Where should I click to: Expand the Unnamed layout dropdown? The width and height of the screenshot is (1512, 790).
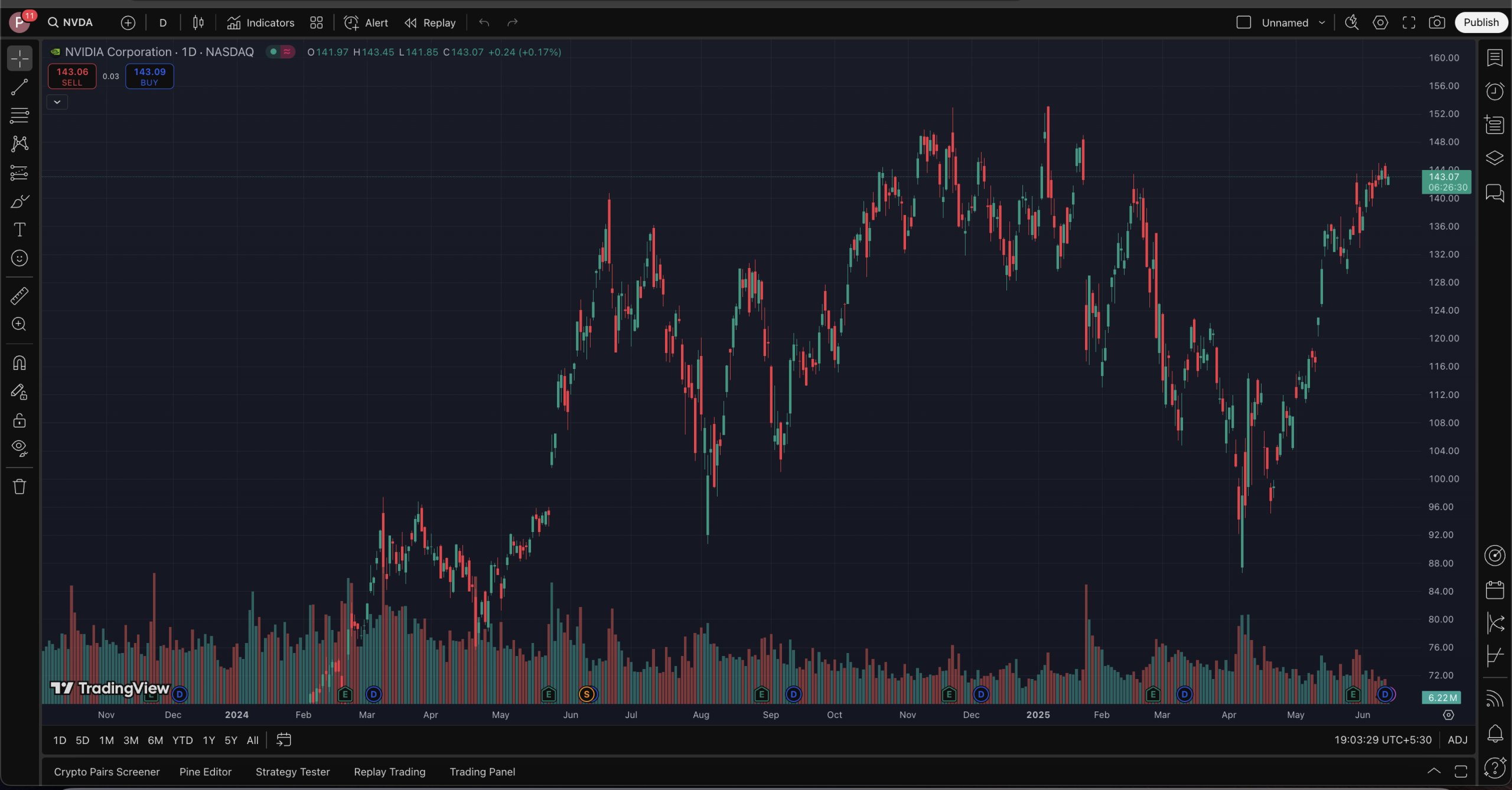coord(1322,22)
